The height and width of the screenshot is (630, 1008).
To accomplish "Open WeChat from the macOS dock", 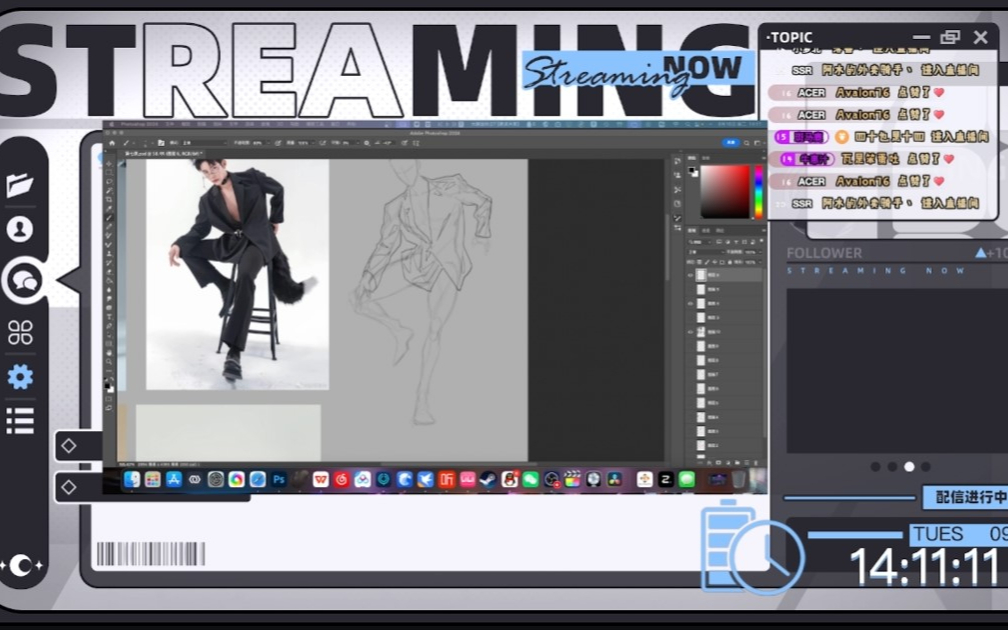I will (530, 480).
